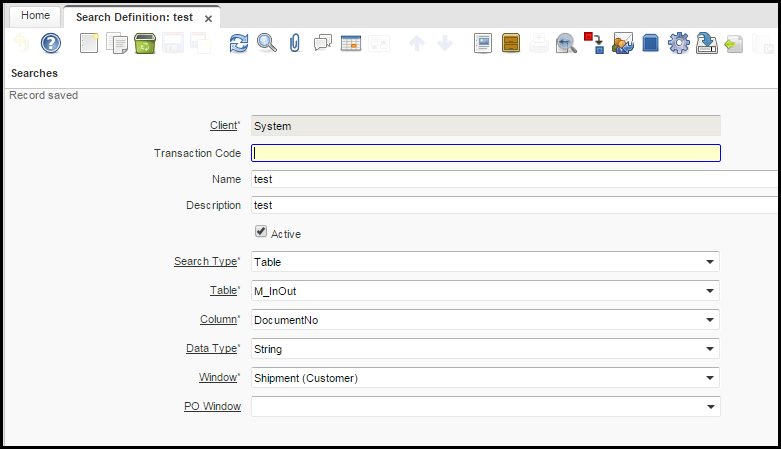The image size is (781, 449).
Task: Switch to the Home tab
Action: (x=35, y=15)
